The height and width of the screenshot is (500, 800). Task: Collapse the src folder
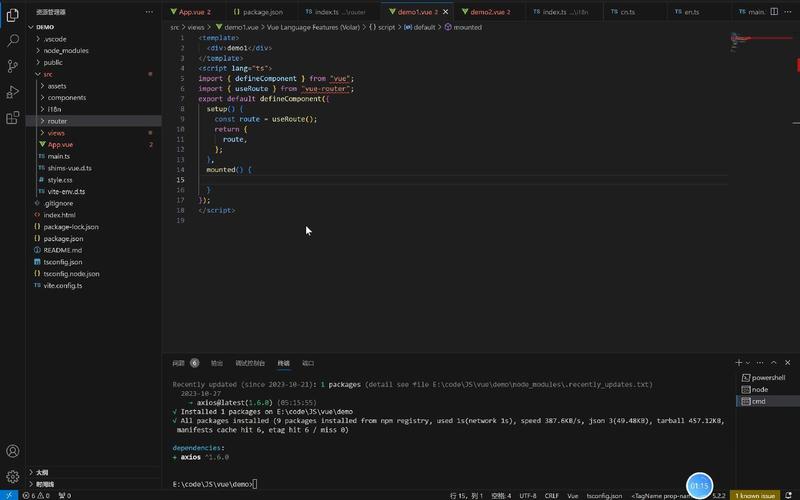tap(94, 74)
